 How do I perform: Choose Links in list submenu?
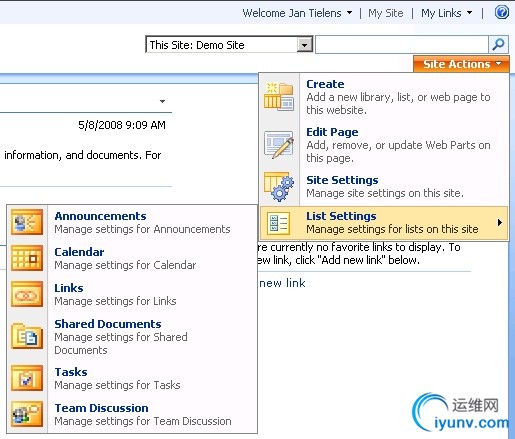[x=132, y=294]
